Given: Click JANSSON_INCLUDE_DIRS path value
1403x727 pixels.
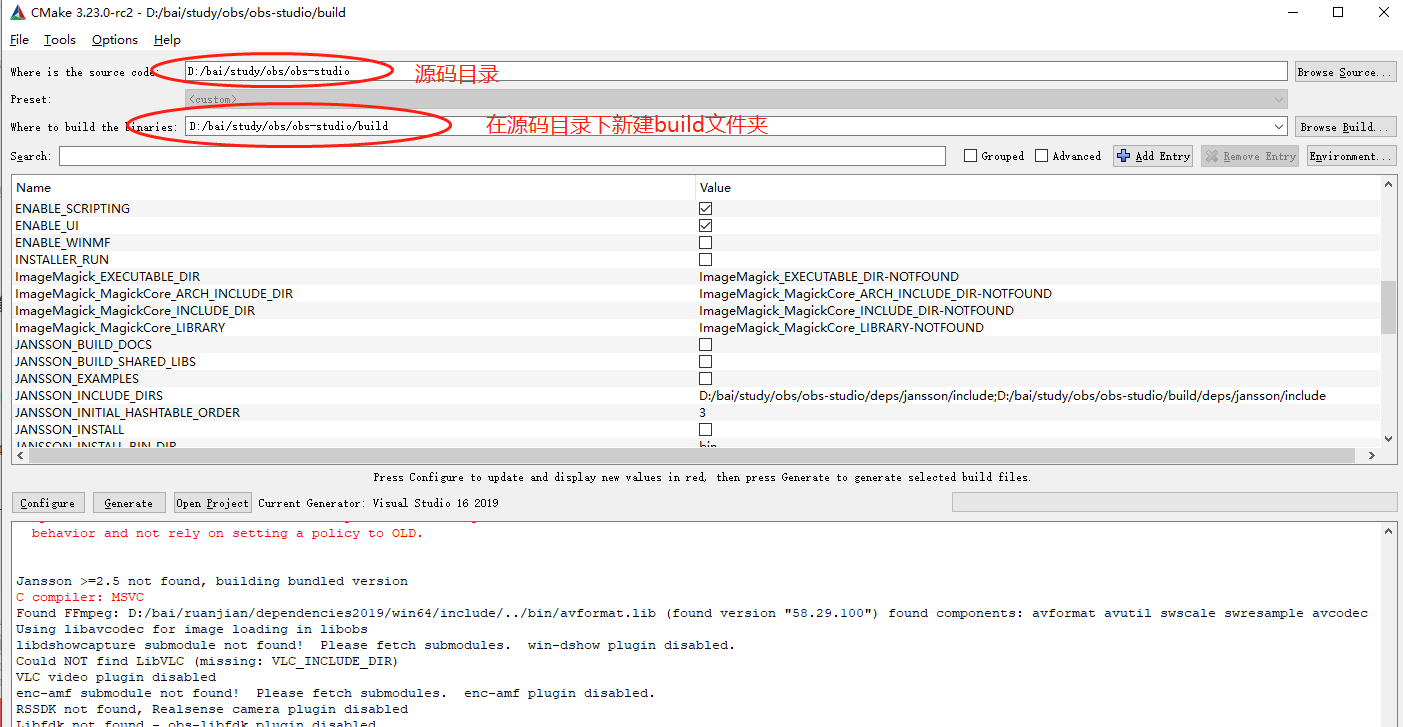Looking at the screenshot, I should 1012,395.
